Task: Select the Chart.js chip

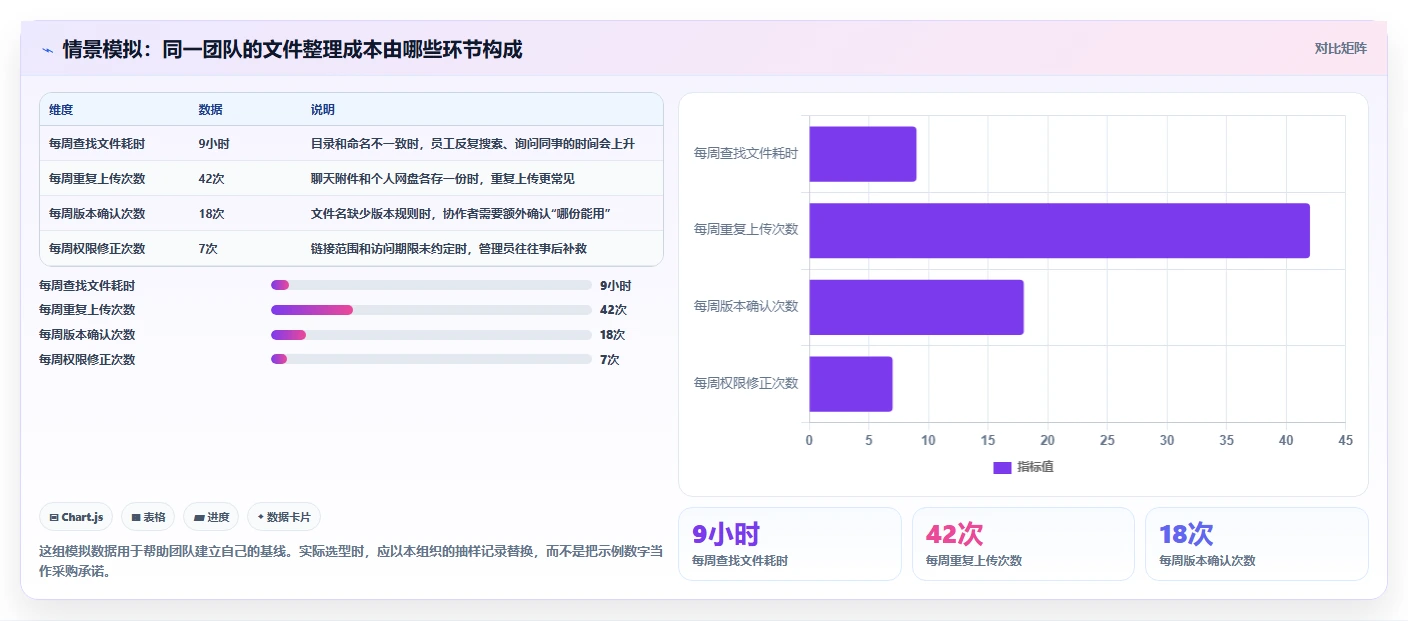Action: pyautogui.click(x=77, y=517)
